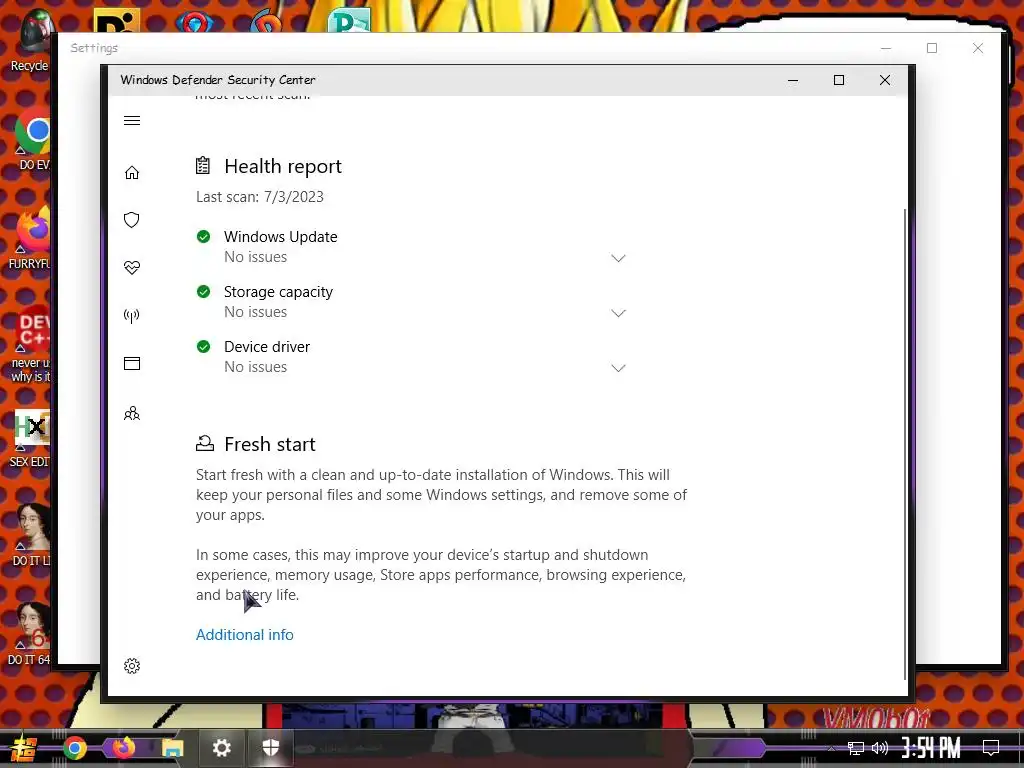Image resolution: width=1024 pixels, height=768 pixels.
Task: Close the Settings window behind
Action: tap(978, 48)
